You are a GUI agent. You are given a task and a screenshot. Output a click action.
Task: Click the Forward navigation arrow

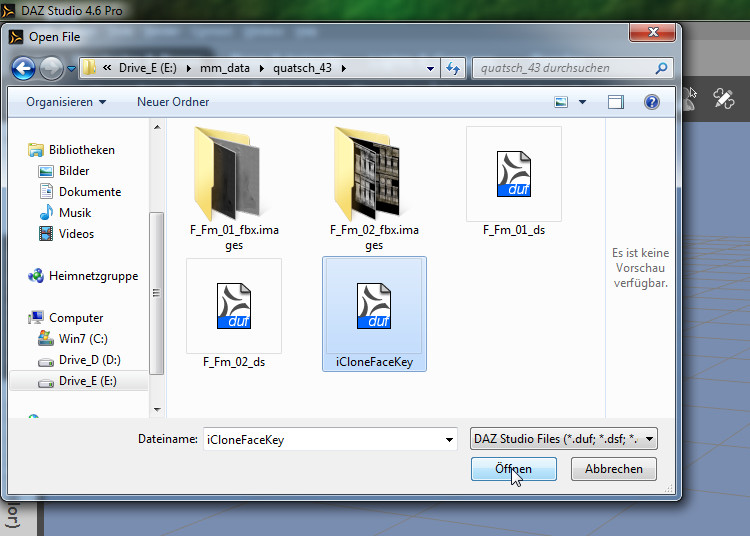[x=51, y=68]
